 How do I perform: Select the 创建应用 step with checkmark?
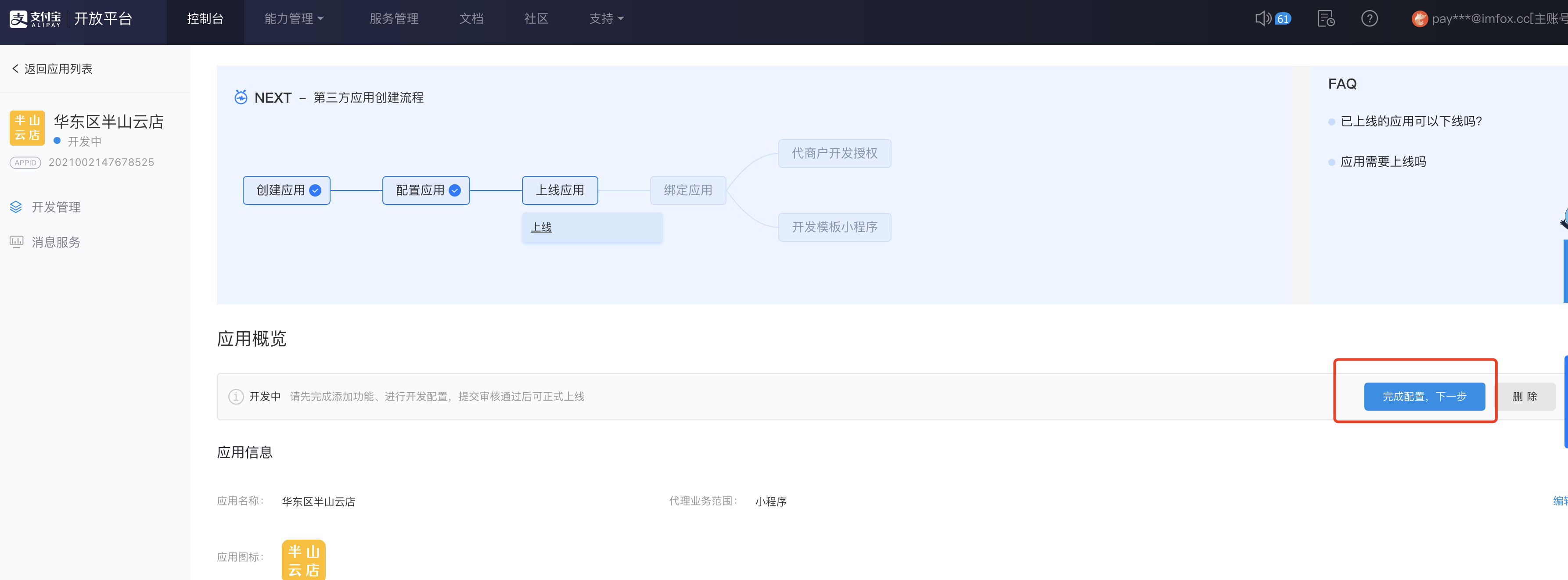pyautogui.click(x=287, y=190)
